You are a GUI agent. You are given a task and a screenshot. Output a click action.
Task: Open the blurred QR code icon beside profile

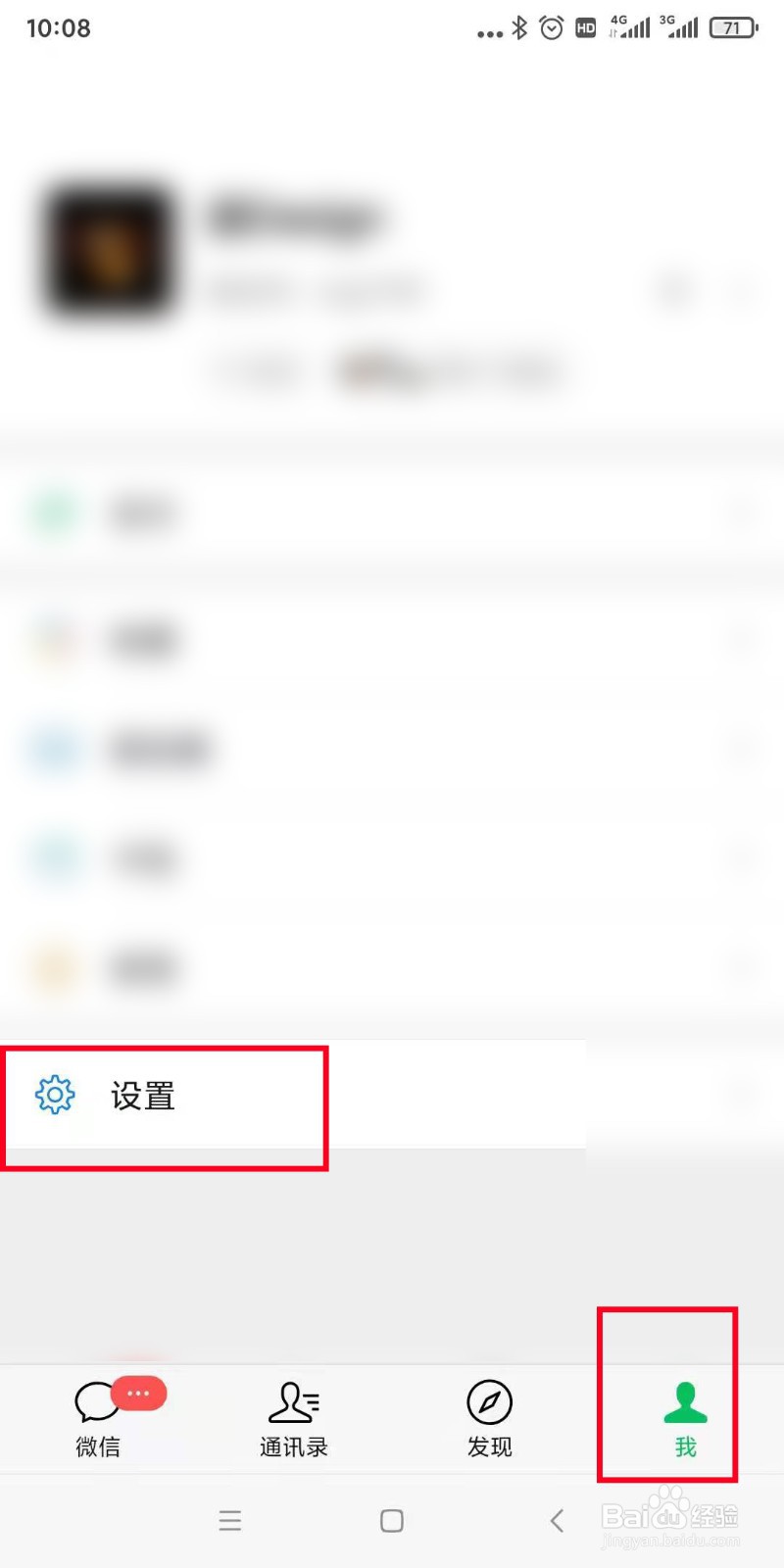674,289
